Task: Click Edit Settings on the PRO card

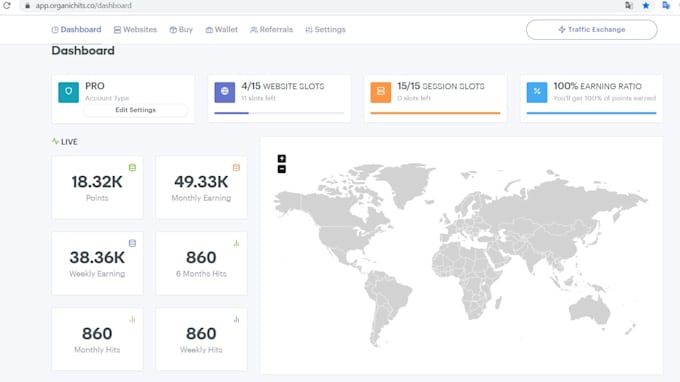Action: point(135,110)
